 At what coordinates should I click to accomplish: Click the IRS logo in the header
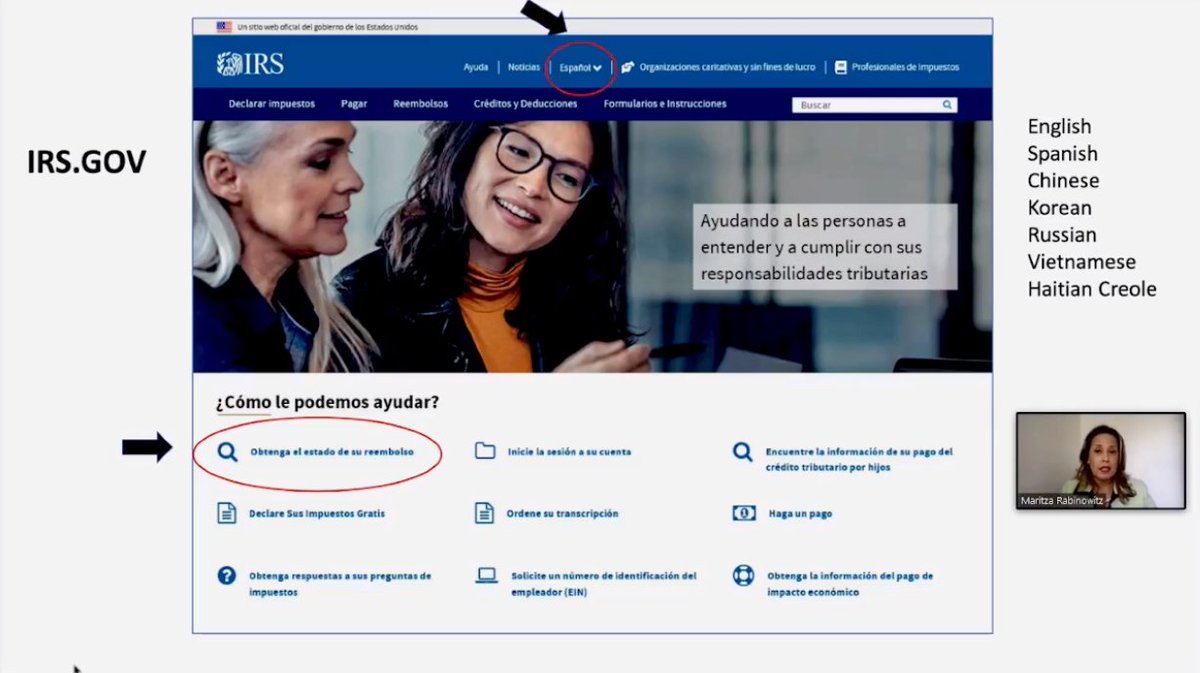[x=250, y=65]
